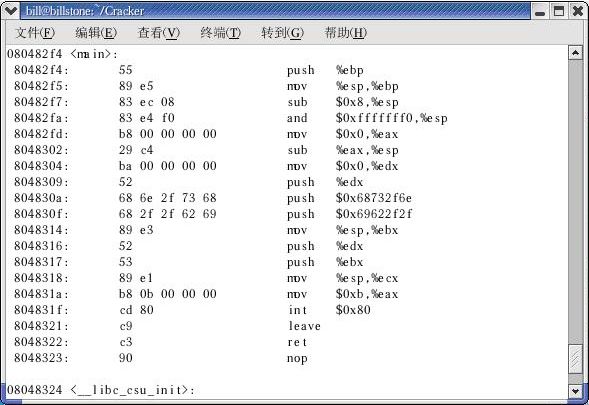Open the window menu arrow icon in title bar

point(10,11)
